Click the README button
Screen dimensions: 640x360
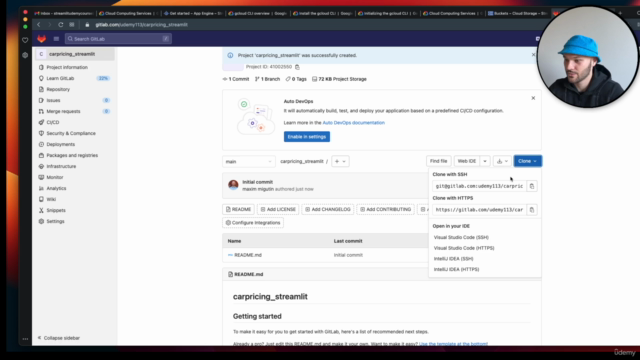point(238,209)
